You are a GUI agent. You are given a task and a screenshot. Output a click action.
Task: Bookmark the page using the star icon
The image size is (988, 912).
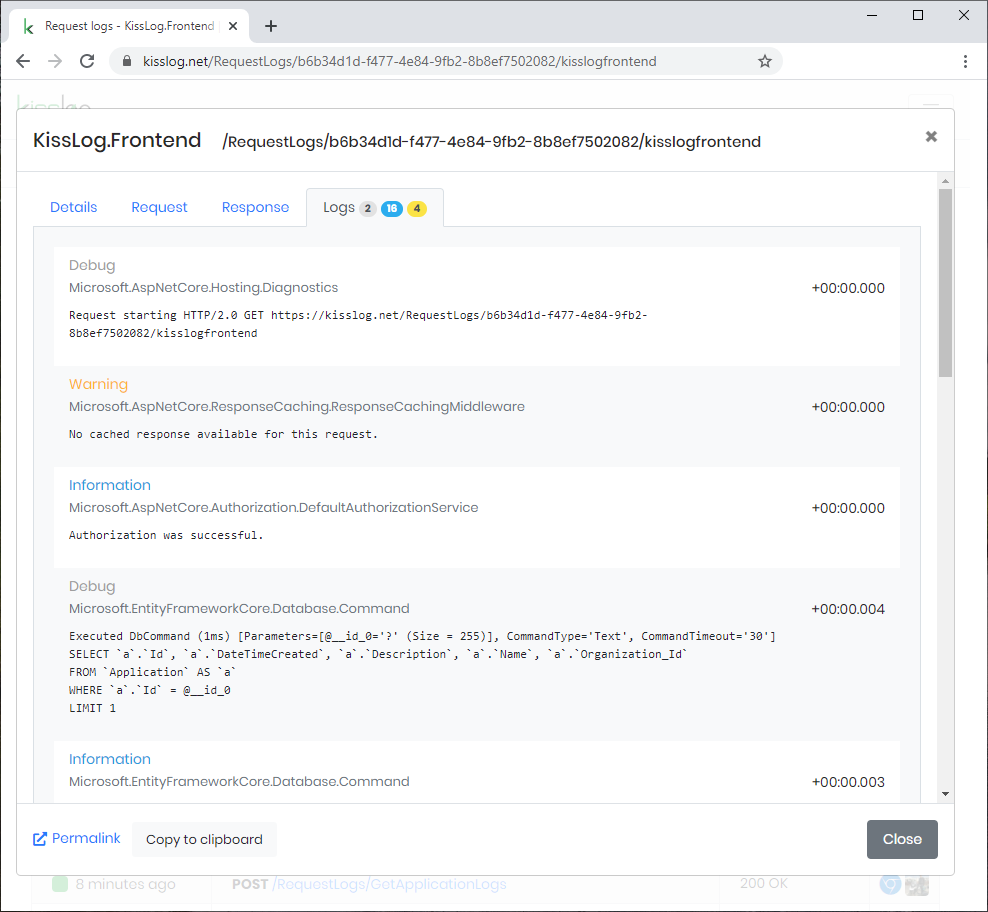click(x=765, y=61)
